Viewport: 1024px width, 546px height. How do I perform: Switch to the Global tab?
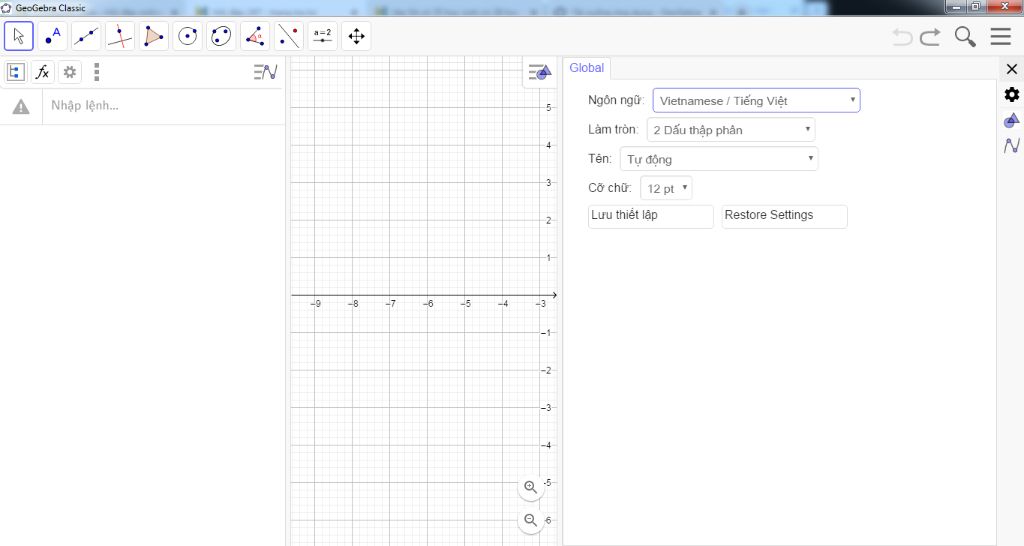(x=586, y=68)
